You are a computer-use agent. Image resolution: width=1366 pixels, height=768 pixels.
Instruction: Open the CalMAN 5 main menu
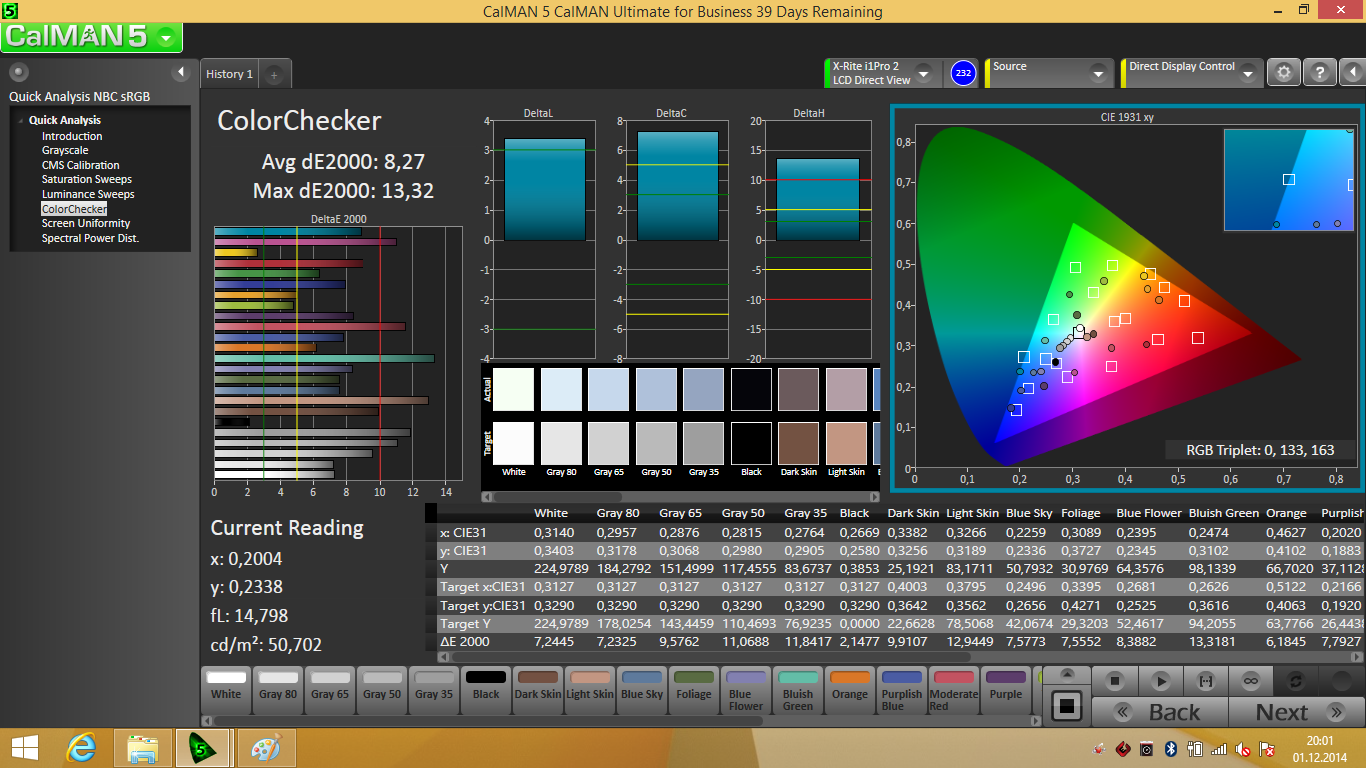click(91, 37)
